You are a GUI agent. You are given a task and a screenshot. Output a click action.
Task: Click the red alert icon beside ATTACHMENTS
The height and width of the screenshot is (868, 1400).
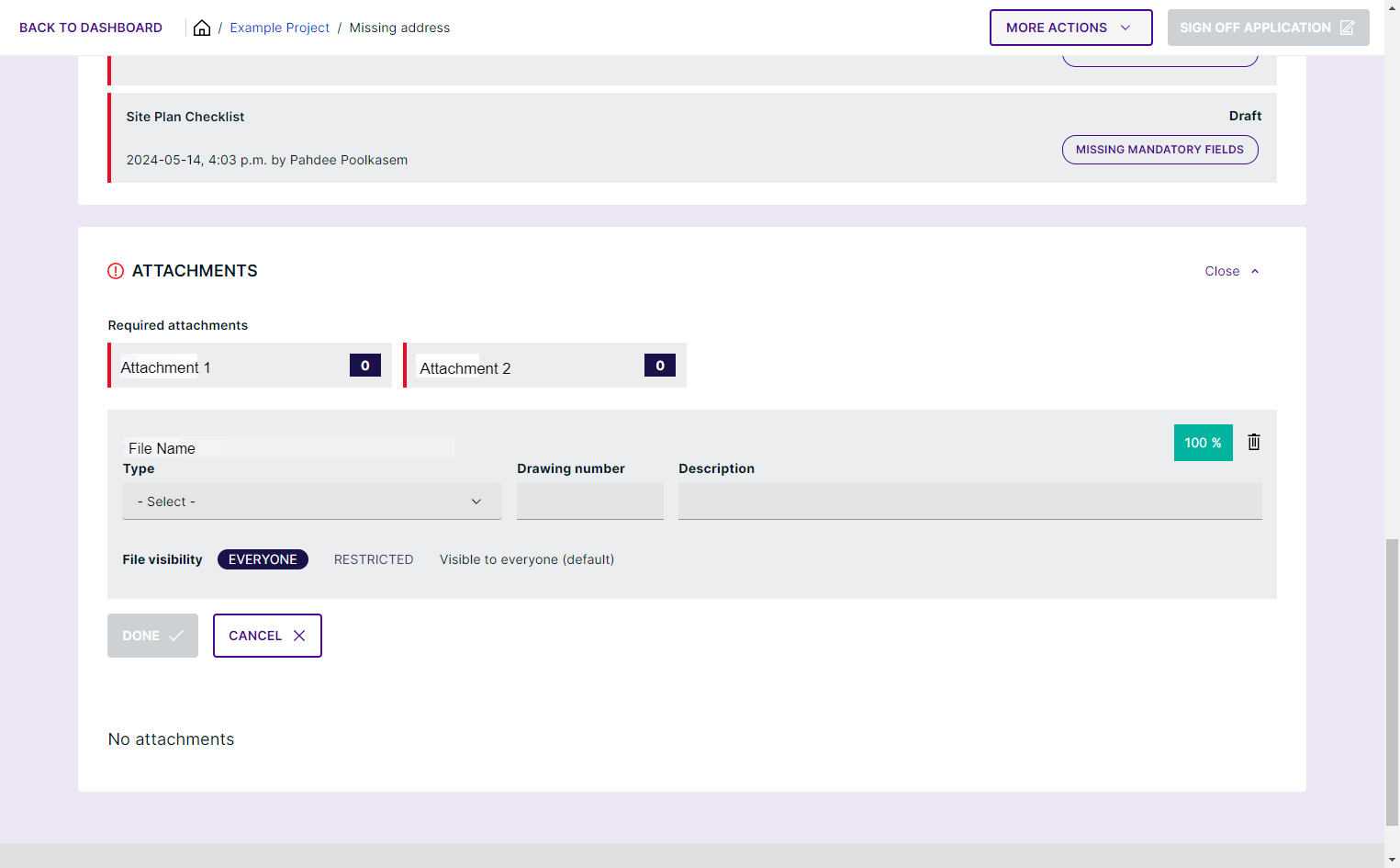pyautogui.click(x=116, y=271)
